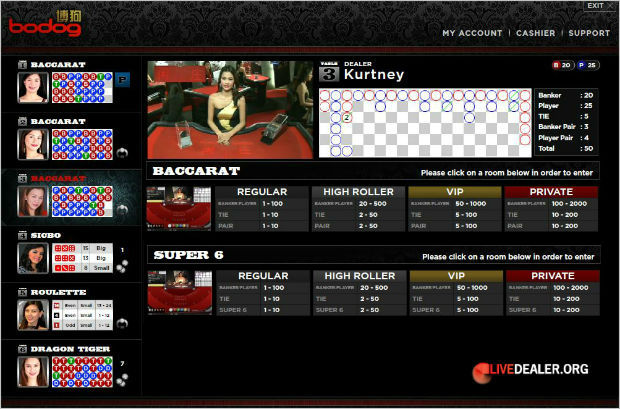Screen dimensions: 620x409
Task: Click the table icon next to Sicbo title
Action: tap(23, 235)
